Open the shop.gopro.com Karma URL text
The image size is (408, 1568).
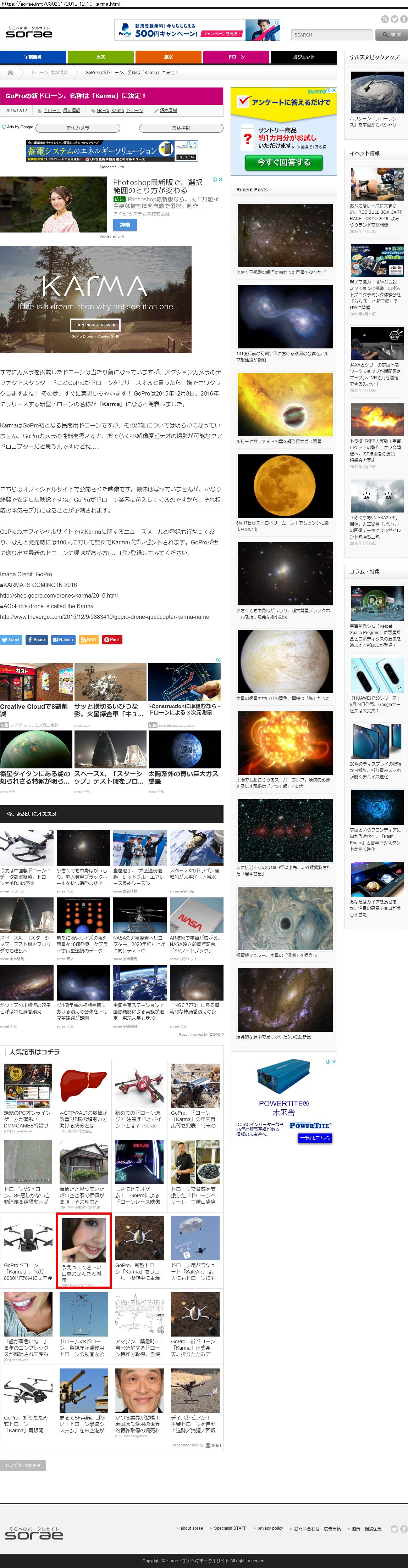point(59,596)
